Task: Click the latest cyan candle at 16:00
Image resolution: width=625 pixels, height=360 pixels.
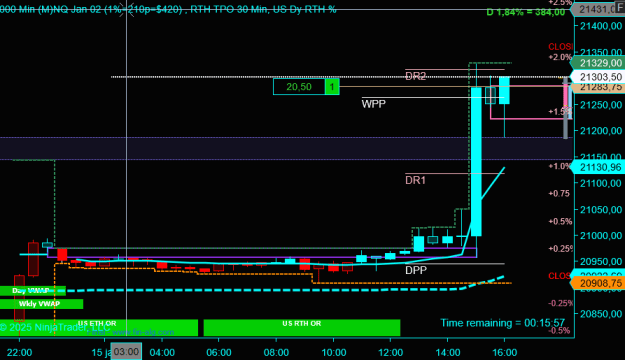Action: click(x=504, y=90)
